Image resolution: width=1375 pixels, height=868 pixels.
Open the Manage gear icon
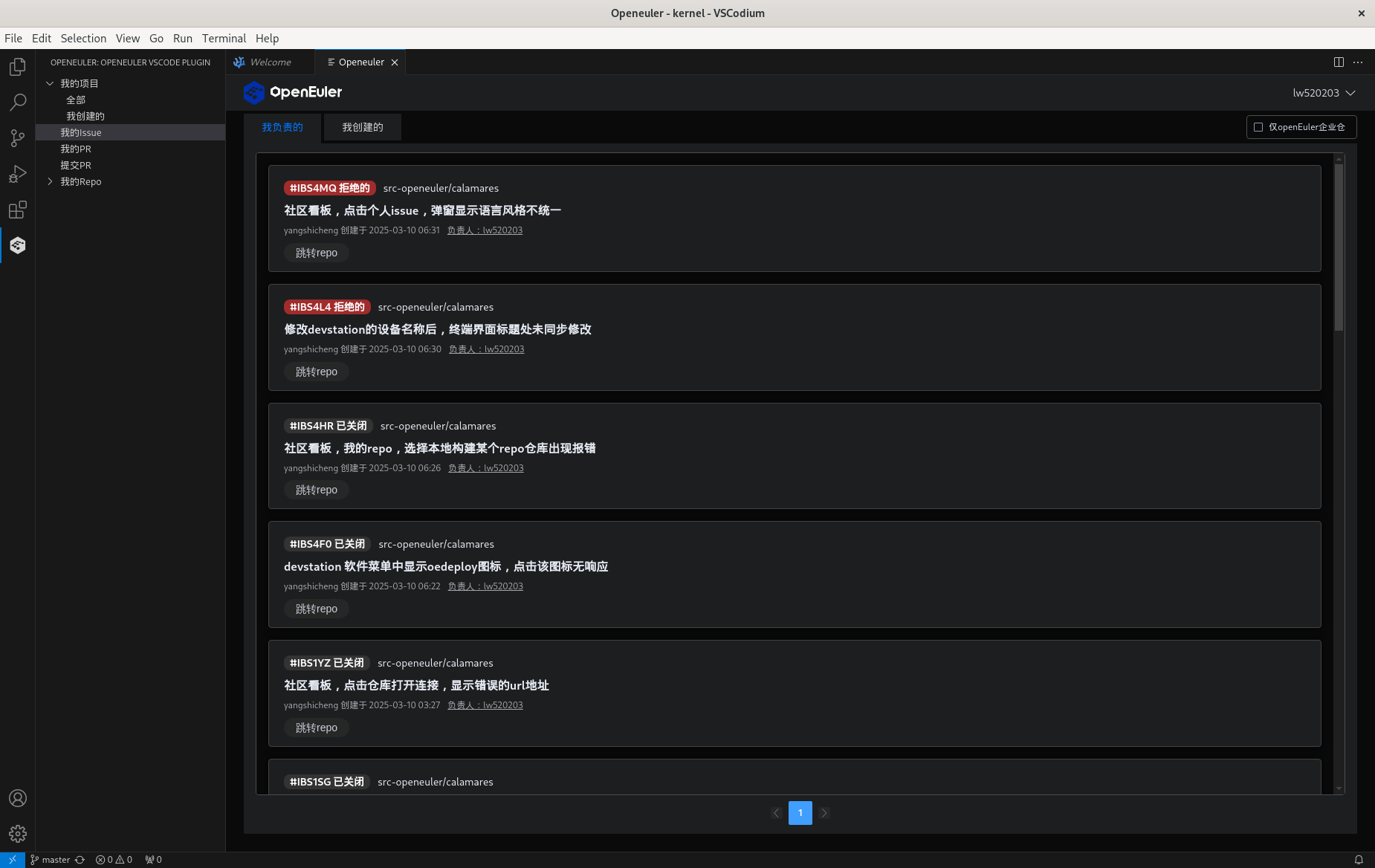tap(18, 834)
